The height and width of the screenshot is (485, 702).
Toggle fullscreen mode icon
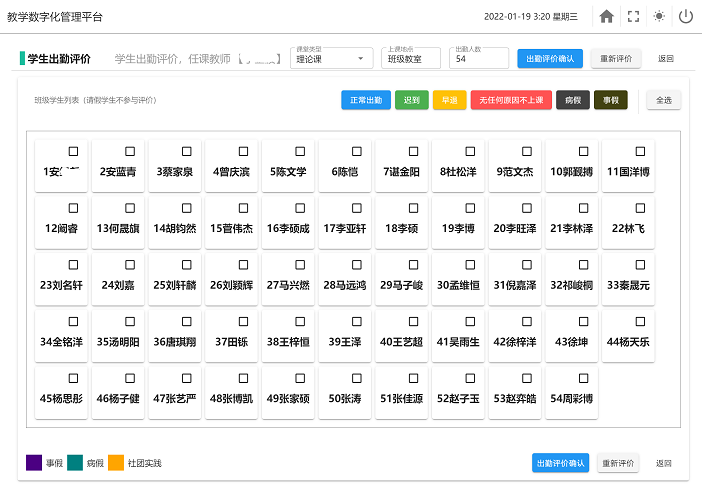click(x=633, y=16)
